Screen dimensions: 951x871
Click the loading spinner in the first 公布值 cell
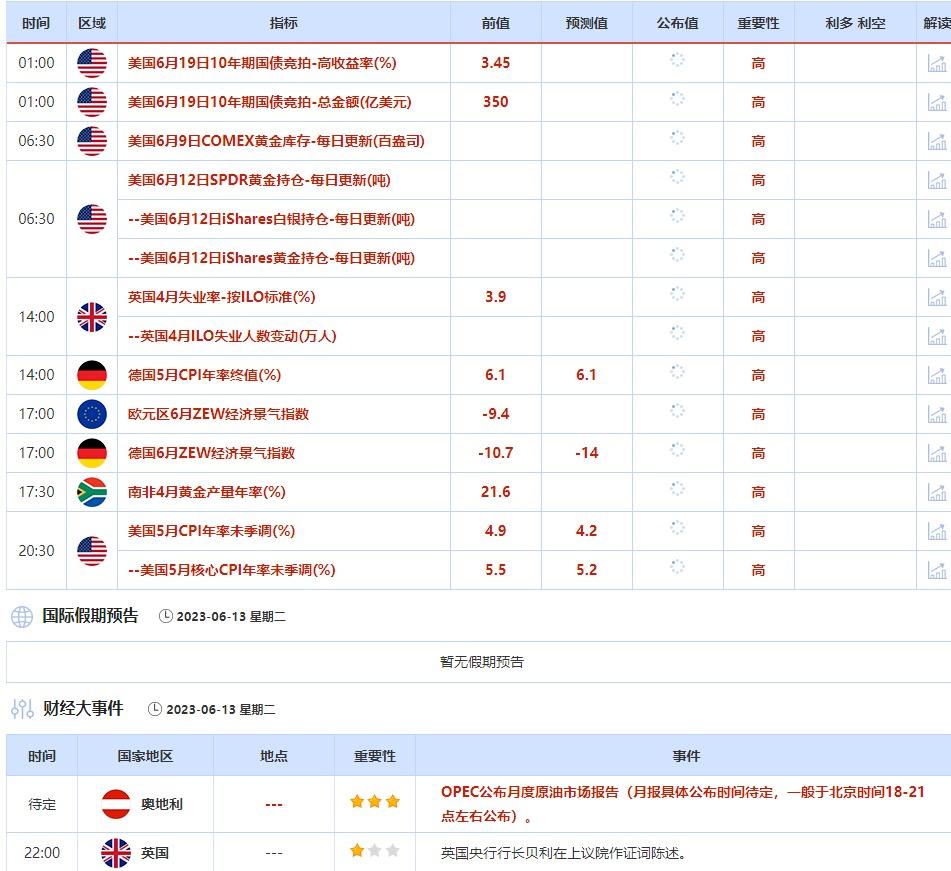[x=677, y=62]
